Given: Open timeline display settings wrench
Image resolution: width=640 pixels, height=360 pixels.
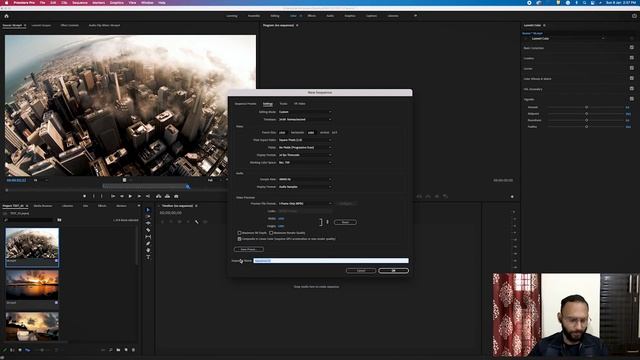Looking at the screenshot, I should coord(197,222).
